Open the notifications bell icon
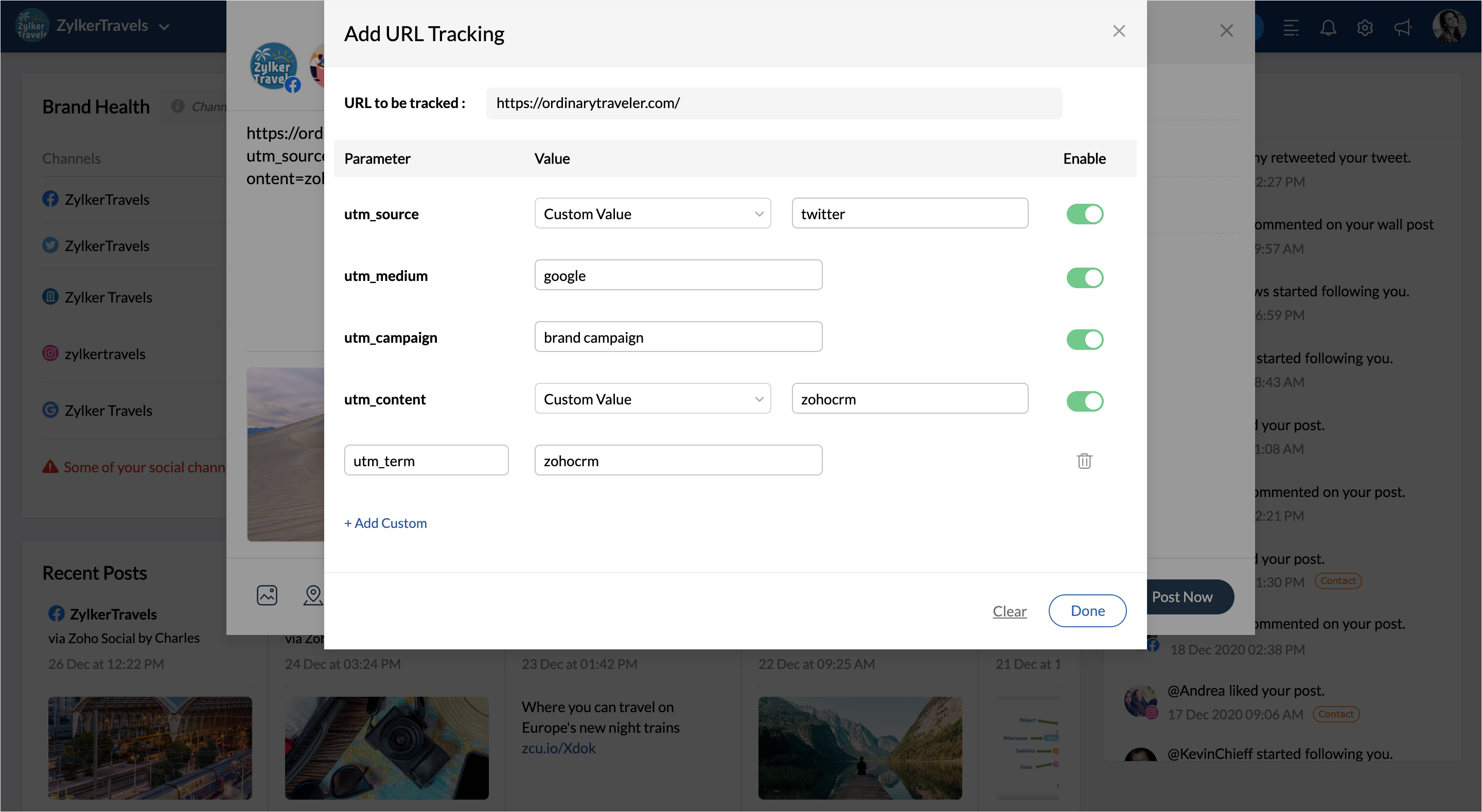Image resolution: width=1482 pixels, height=812 pixels. (x=1328, y=27)
